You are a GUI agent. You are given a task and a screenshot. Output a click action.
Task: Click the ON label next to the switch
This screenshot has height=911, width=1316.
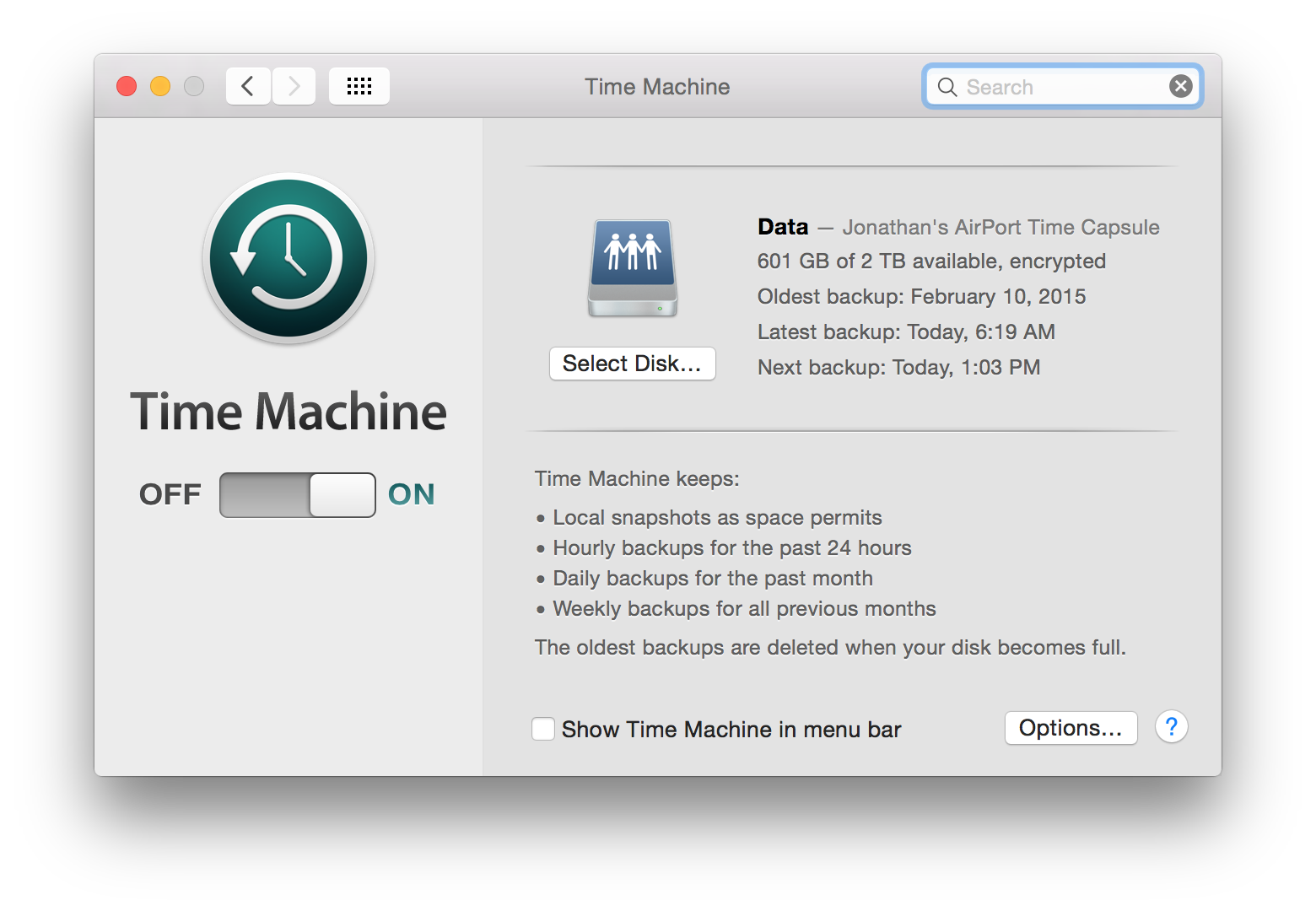(x=411, y=495)
